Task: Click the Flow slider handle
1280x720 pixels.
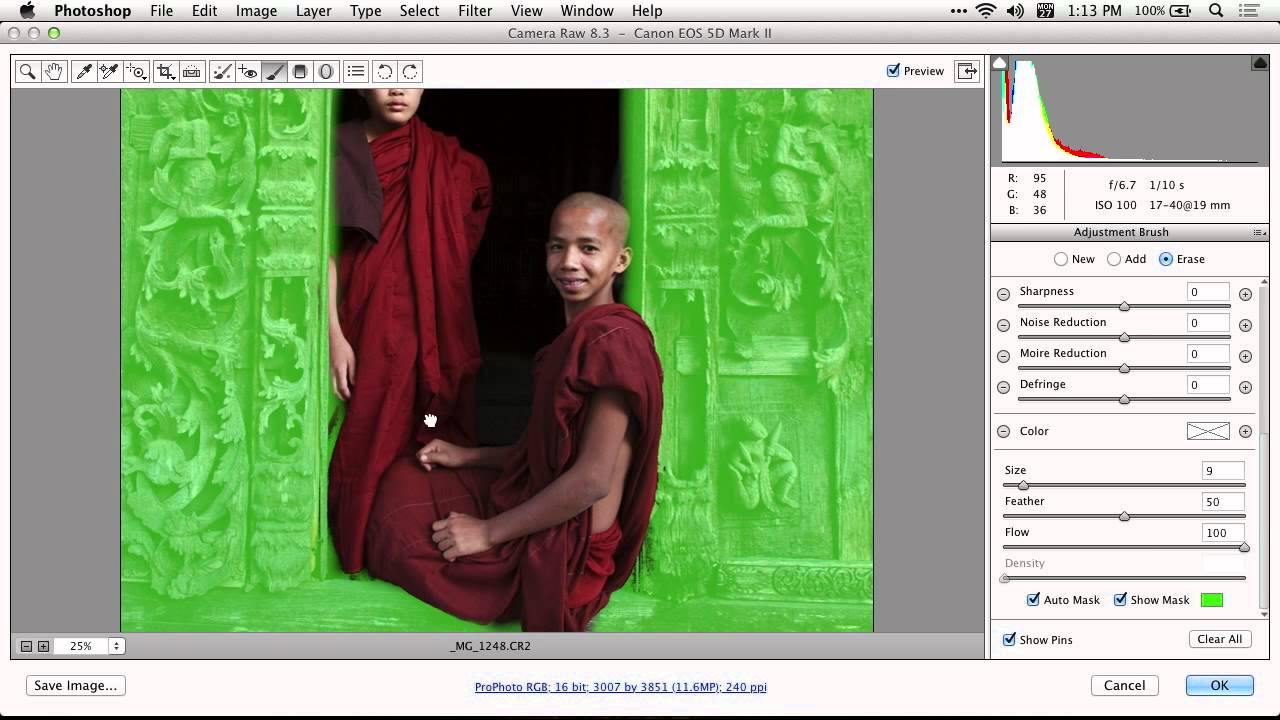Action: click(1244, 547)
